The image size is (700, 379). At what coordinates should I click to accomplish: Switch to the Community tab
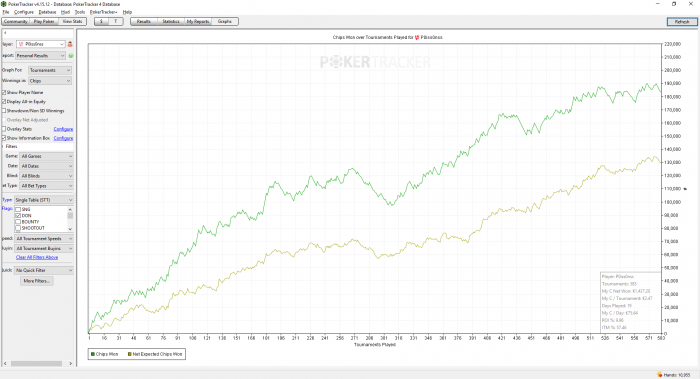tap(16, 21)
